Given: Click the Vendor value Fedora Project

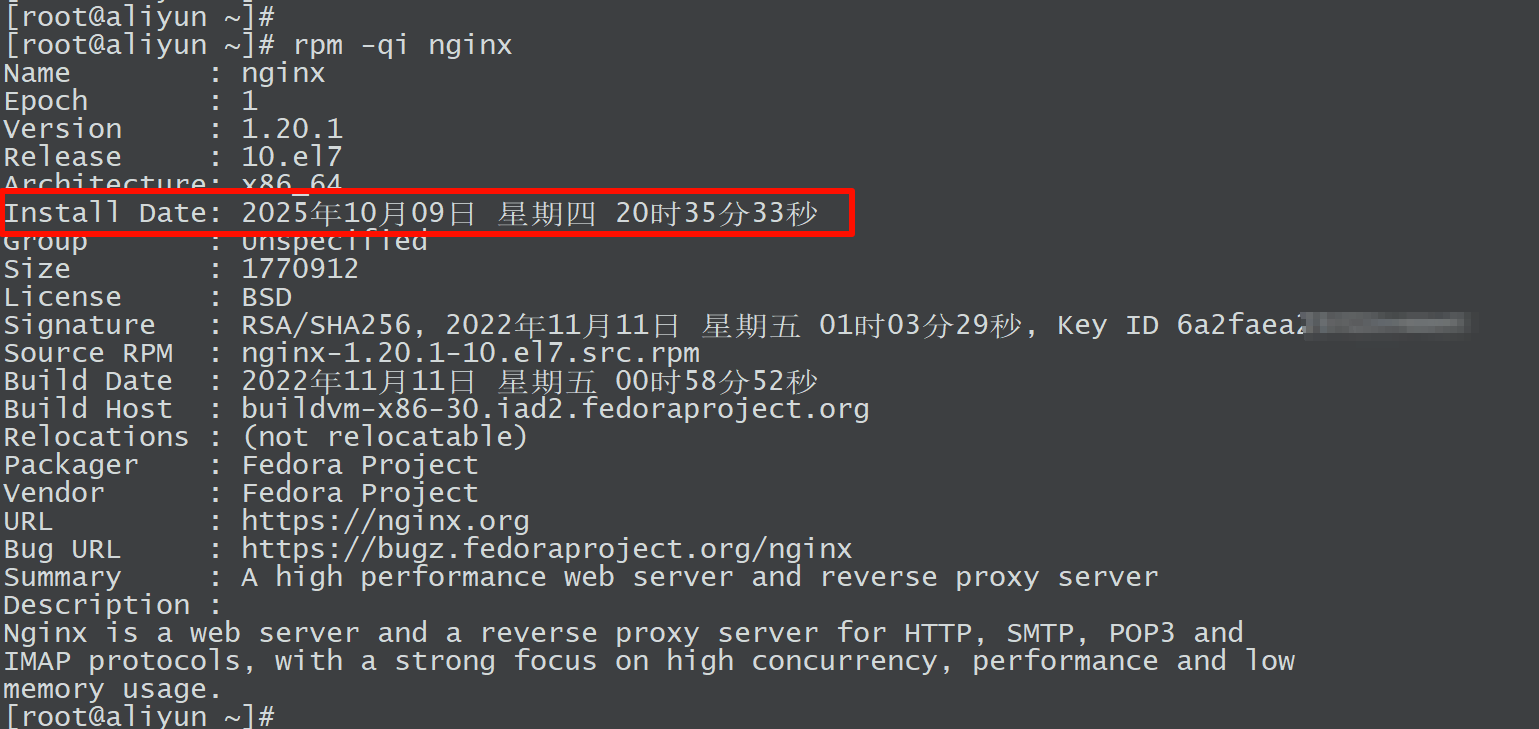Looking at the screenshot, I should click(x=360, y=493).
